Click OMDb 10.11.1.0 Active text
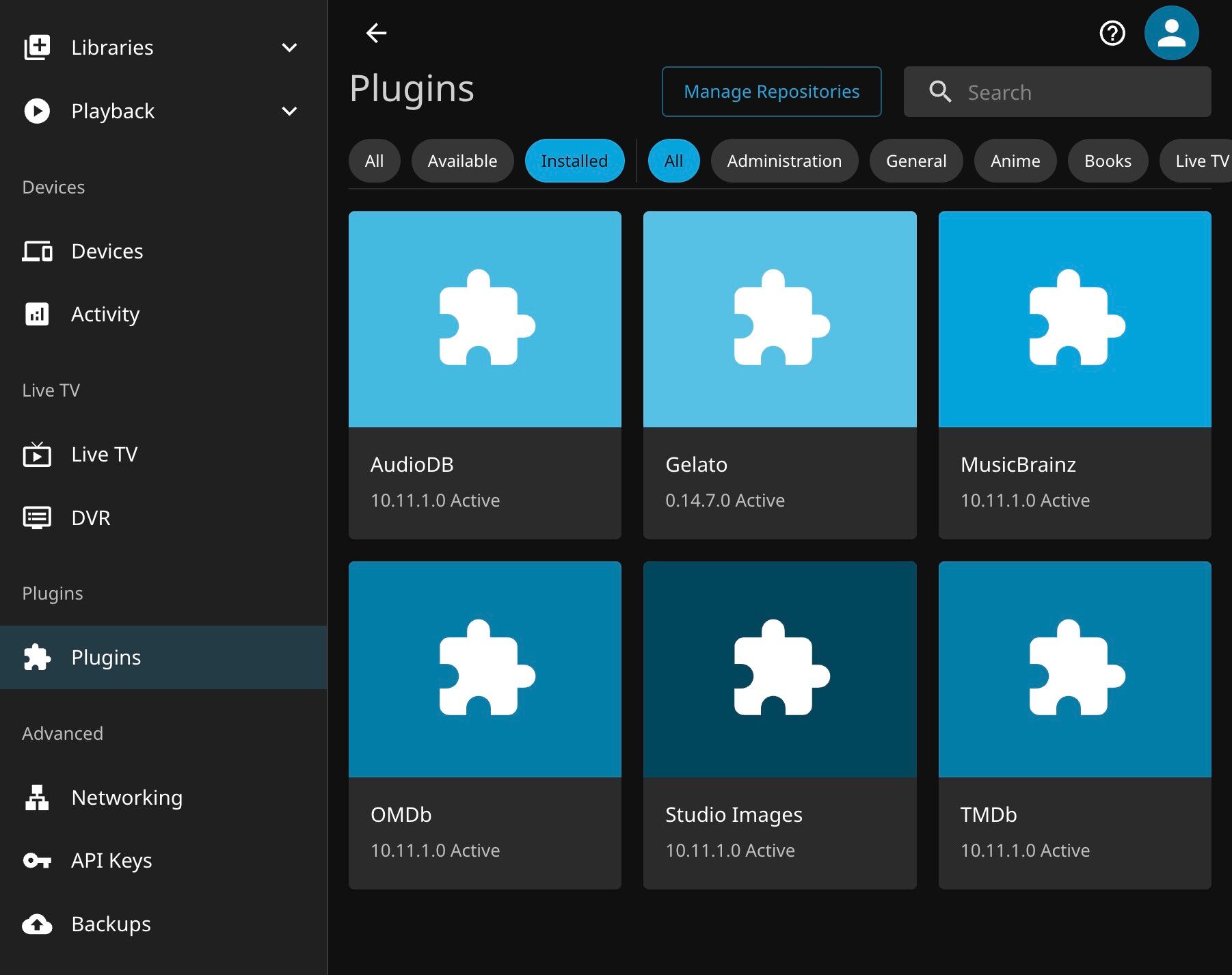Viewport: 1232px width, 975px height. click(x=435, y=851)
